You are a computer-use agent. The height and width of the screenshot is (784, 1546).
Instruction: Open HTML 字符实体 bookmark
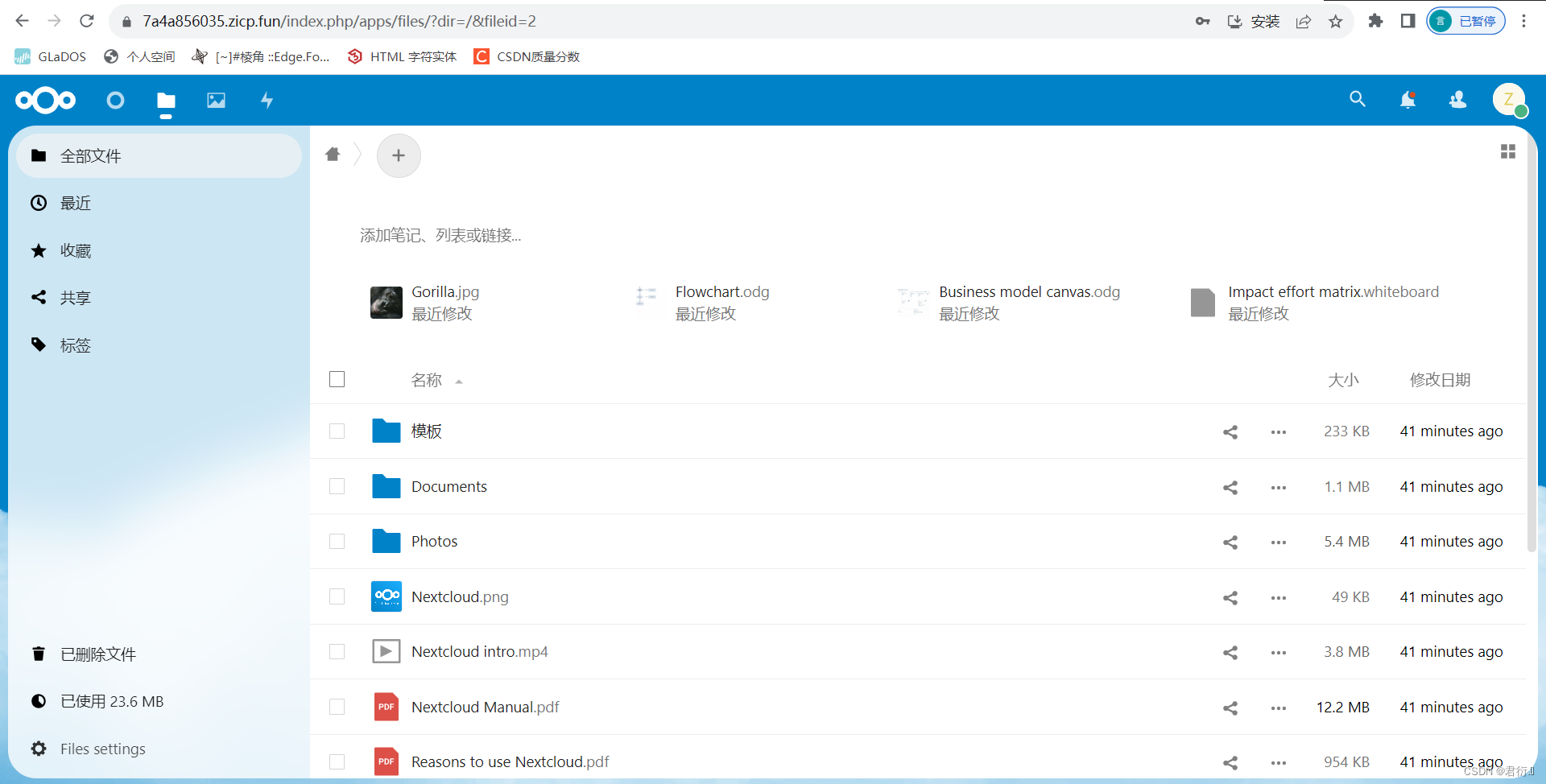[402, 56]
